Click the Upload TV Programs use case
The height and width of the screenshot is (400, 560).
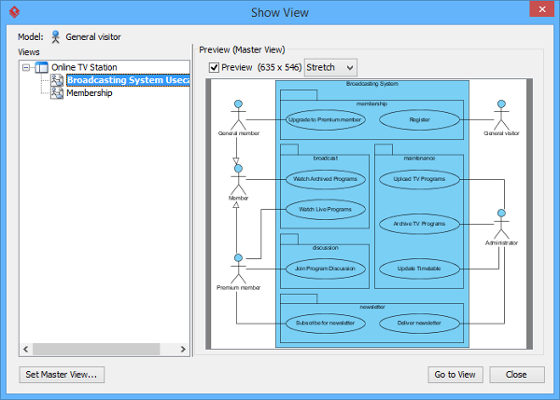[419, 179]
